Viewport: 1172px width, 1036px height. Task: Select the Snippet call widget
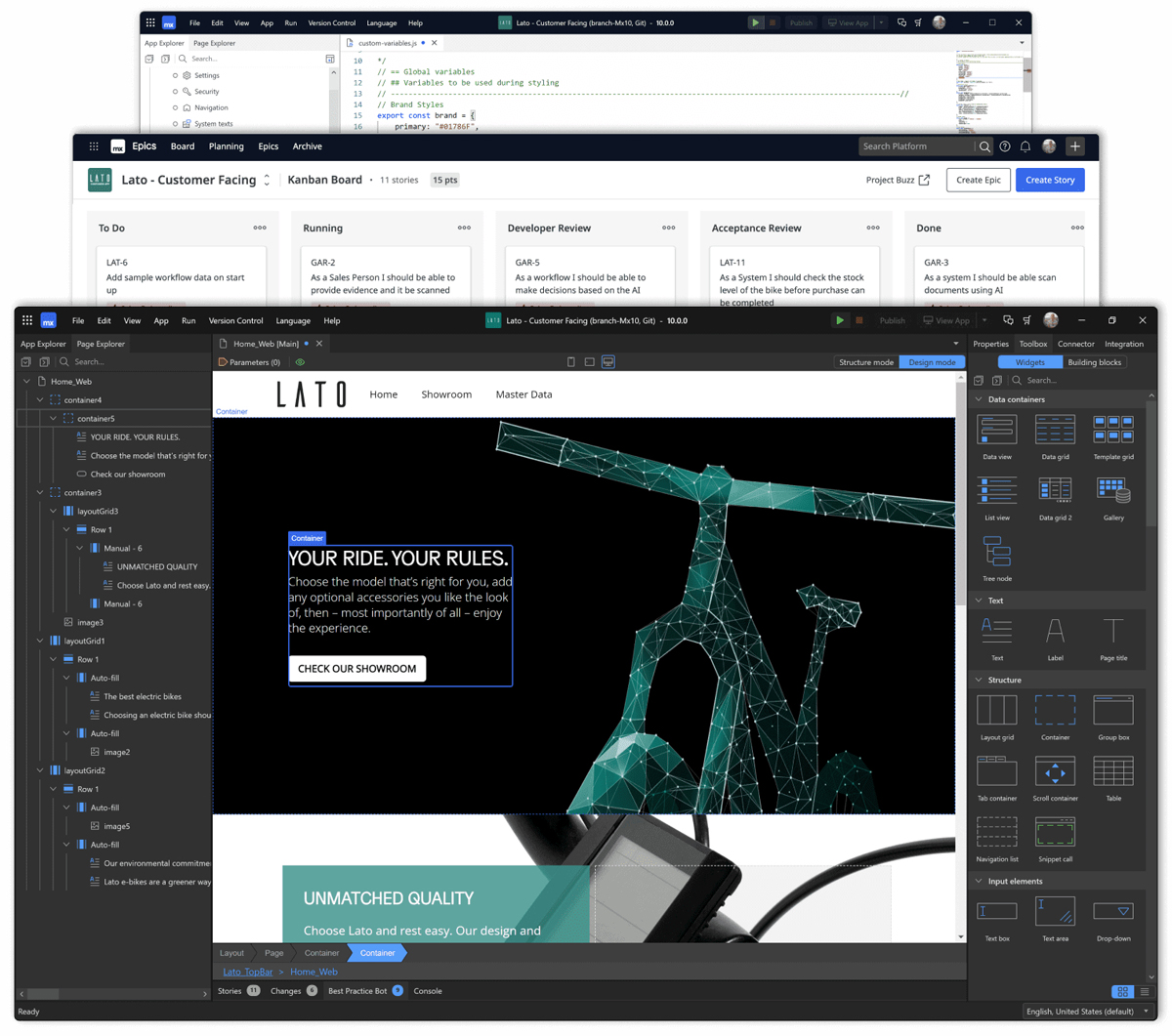click(1055, 840)
